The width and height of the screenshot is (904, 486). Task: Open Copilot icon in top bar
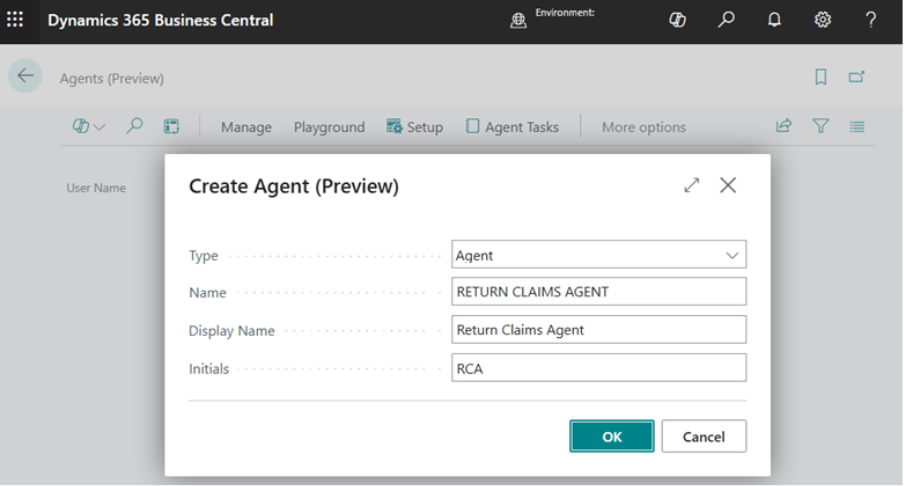677,20
